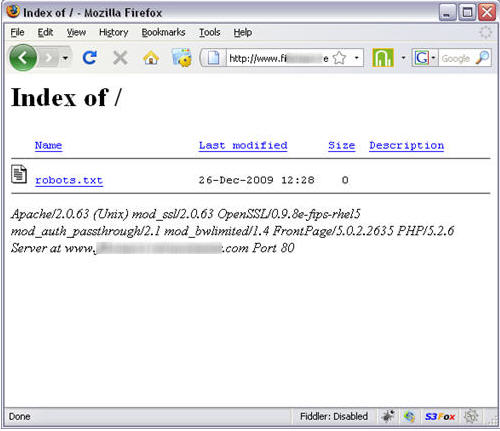Click the green arch extension icon

(383, 58)
